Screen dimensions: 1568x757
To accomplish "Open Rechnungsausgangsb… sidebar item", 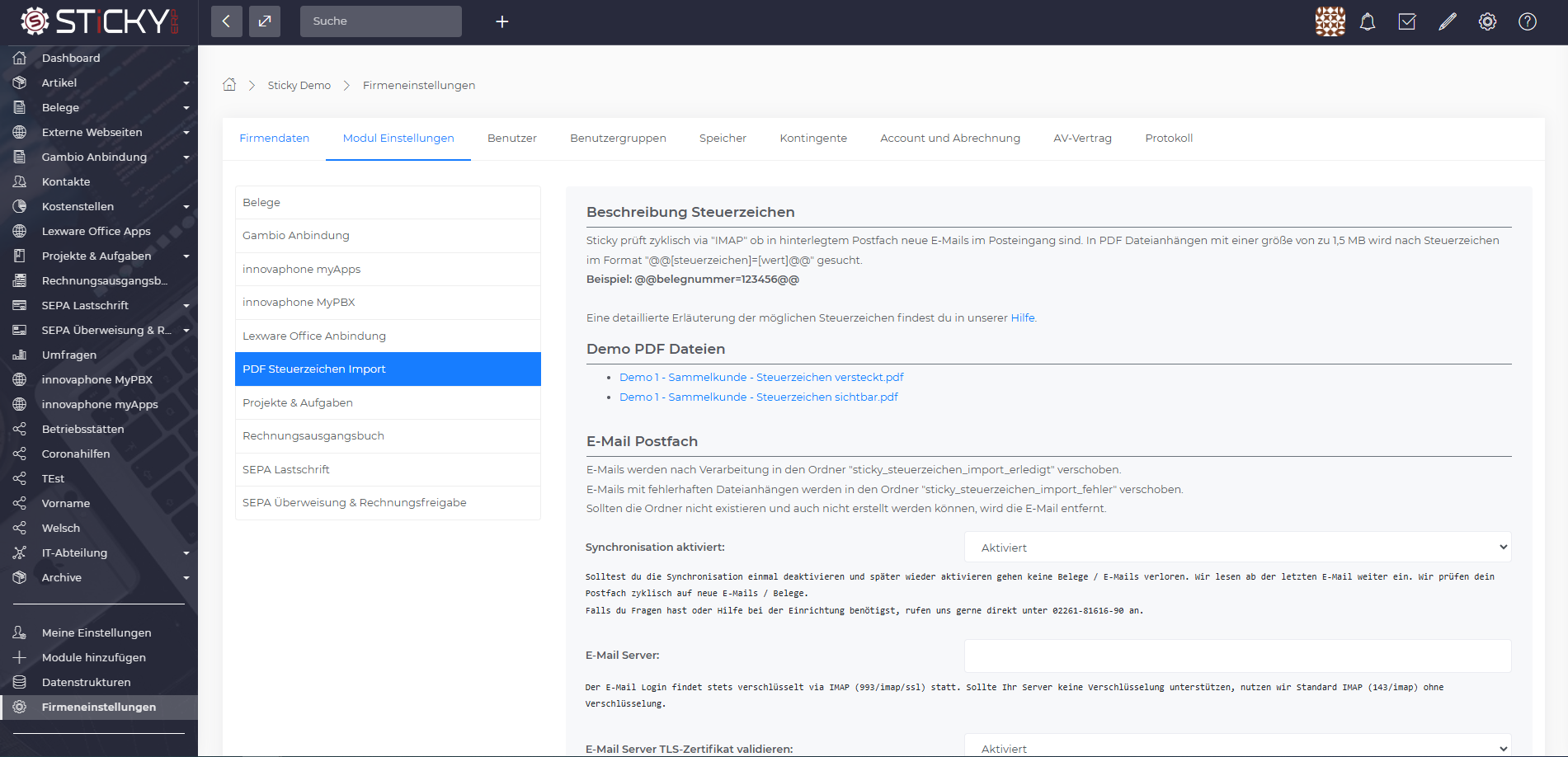I will click(x=99, y=280).
